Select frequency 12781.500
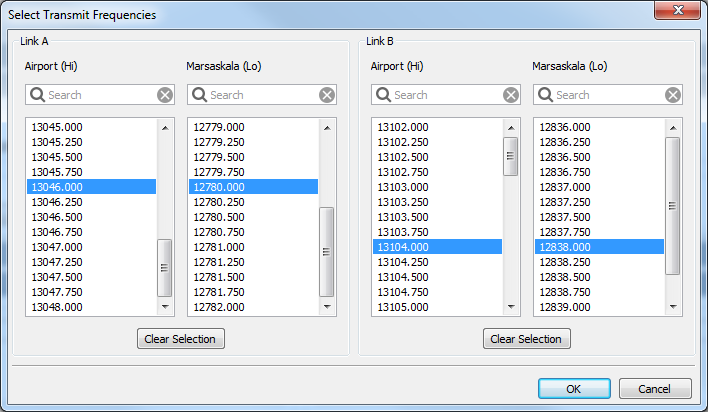 tap(254, 277)
